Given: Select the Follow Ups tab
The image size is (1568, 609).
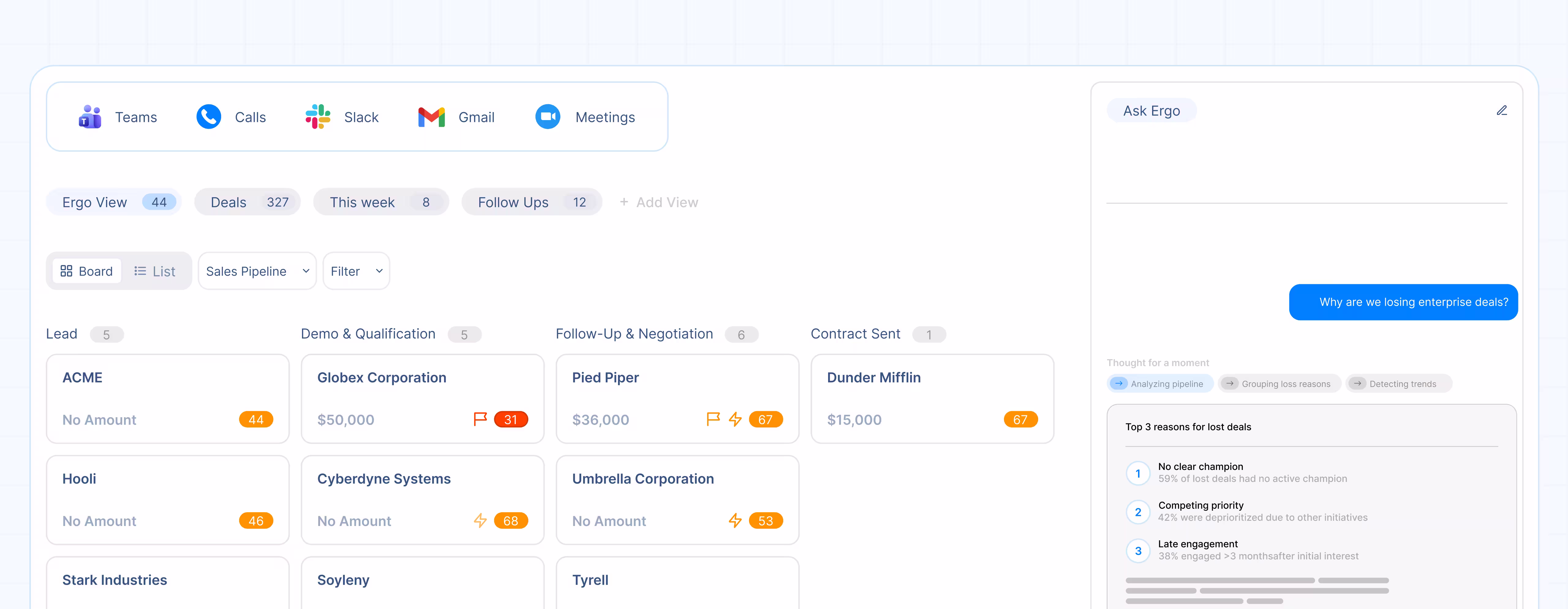Looking at the screenshot, I should point(532,202).
